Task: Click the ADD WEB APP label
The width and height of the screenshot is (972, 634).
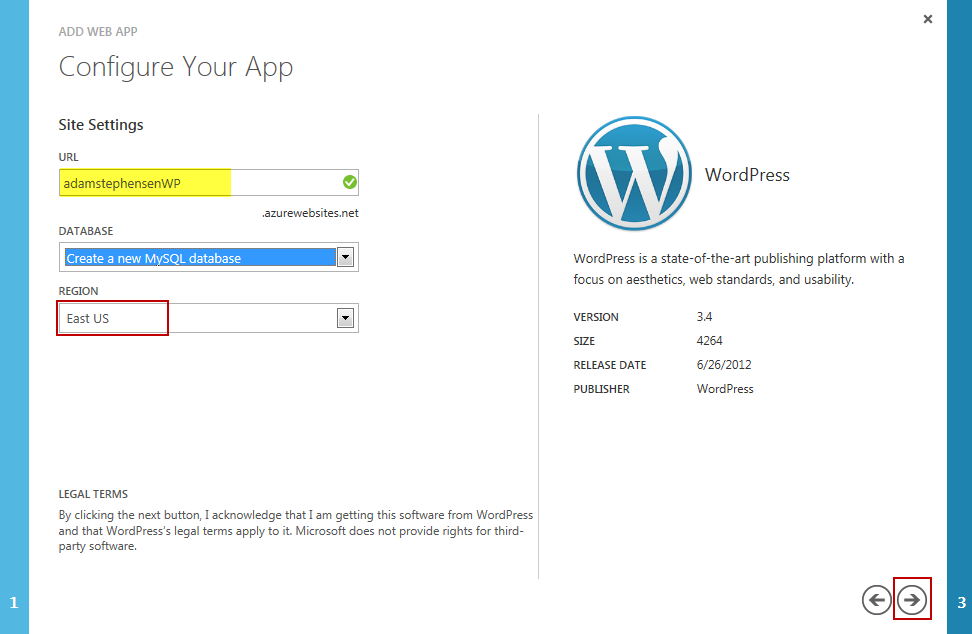Action: (x=98, y=32)
